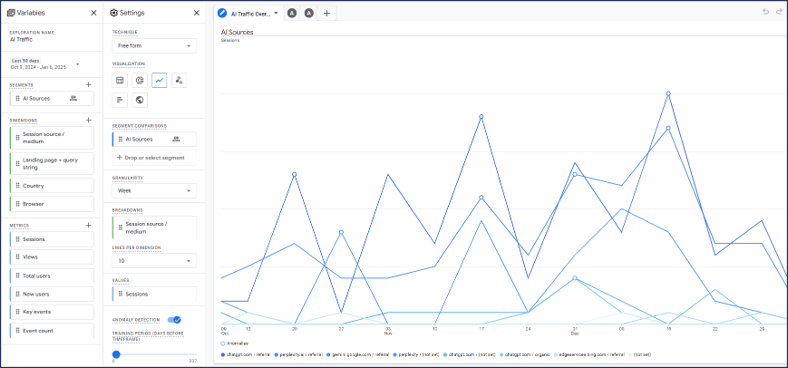Select the table visualization icon
This screenshot has height=368, width=788.
click(x=120, y=80)
